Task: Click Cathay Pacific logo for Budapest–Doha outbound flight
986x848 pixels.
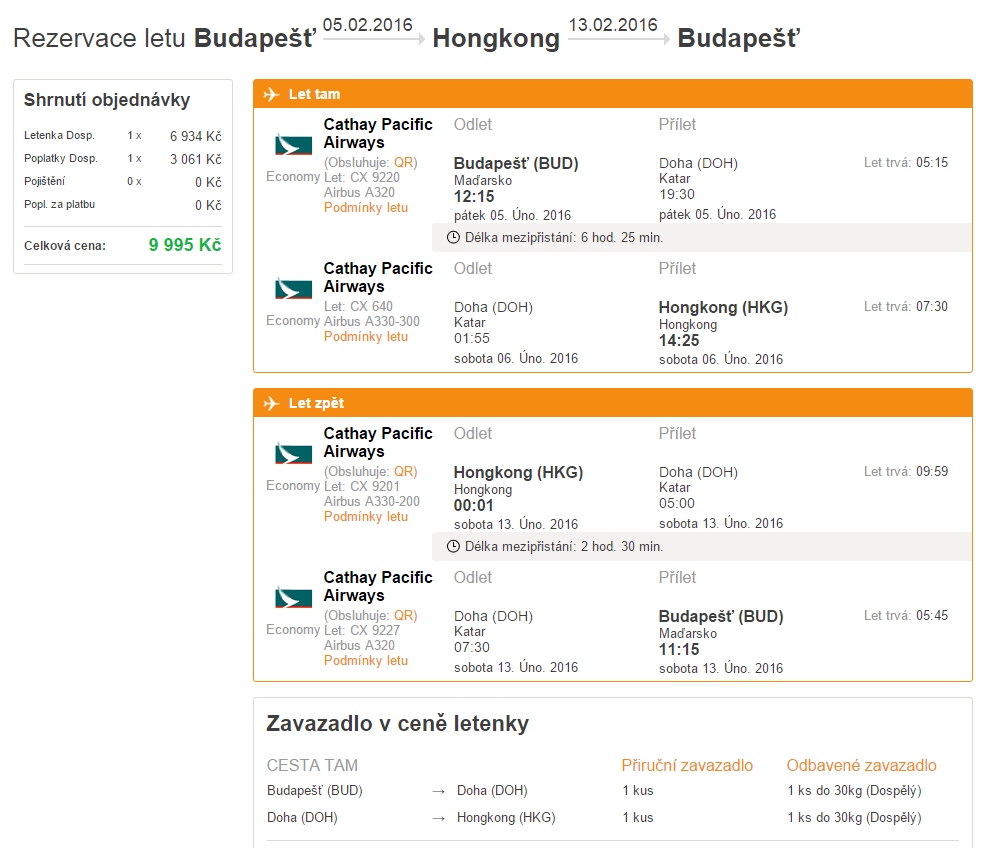Action: [x=293, y=144]
